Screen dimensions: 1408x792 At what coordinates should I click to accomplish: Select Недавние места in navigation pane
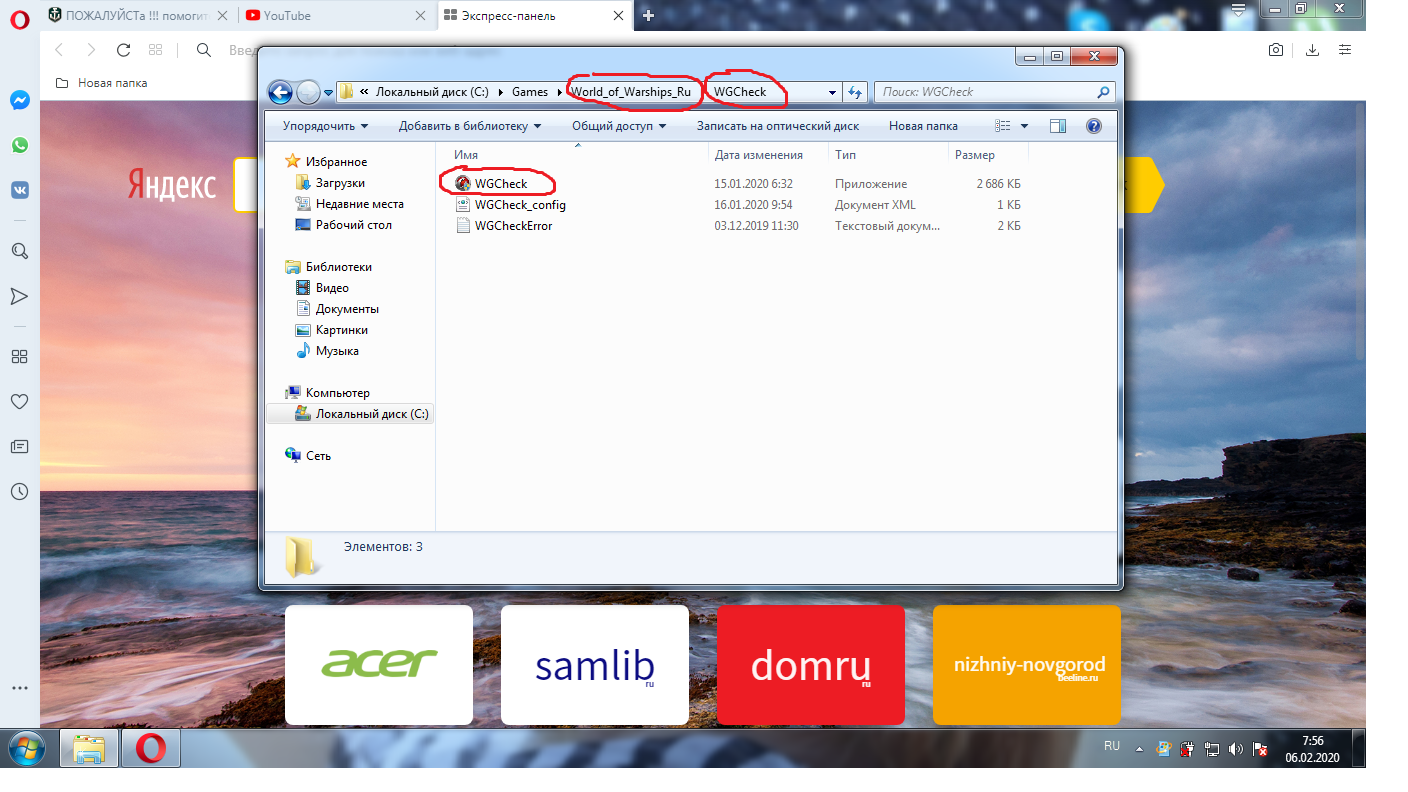point(359,204)
